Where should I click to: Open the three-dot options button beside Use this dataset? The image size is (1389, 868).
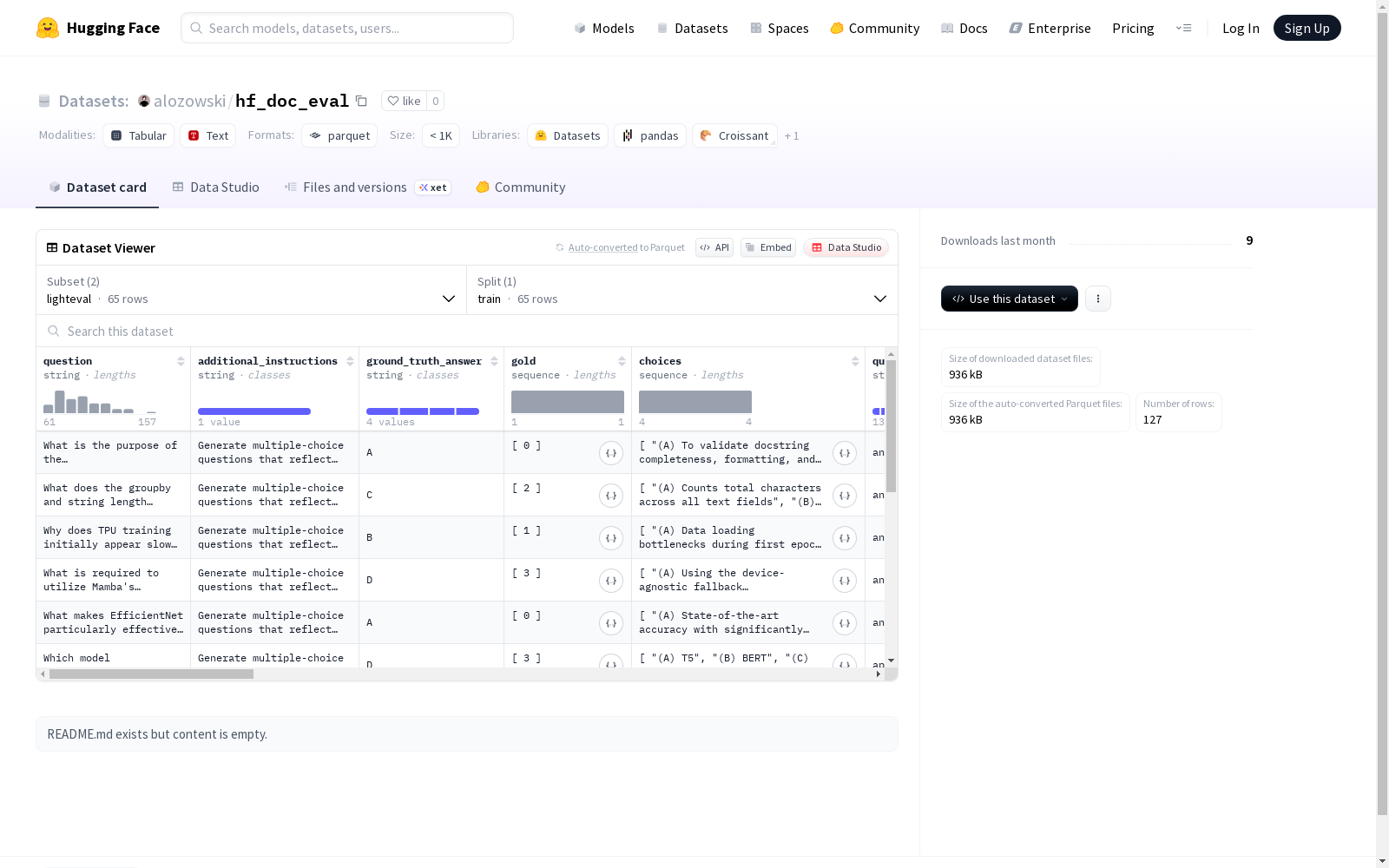[1098, 299]
